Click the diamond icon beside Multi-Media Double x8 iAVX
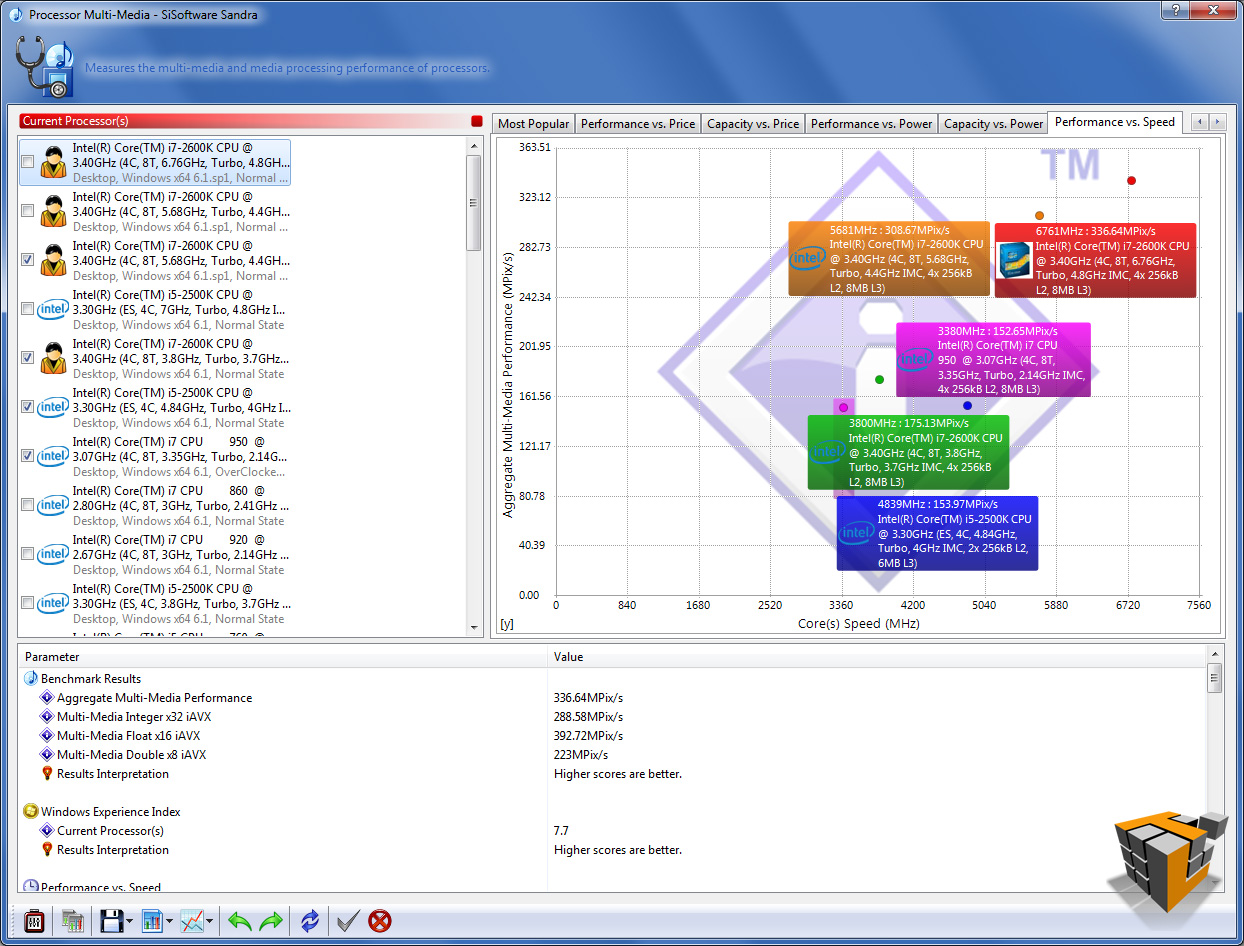 coord(47,755)
